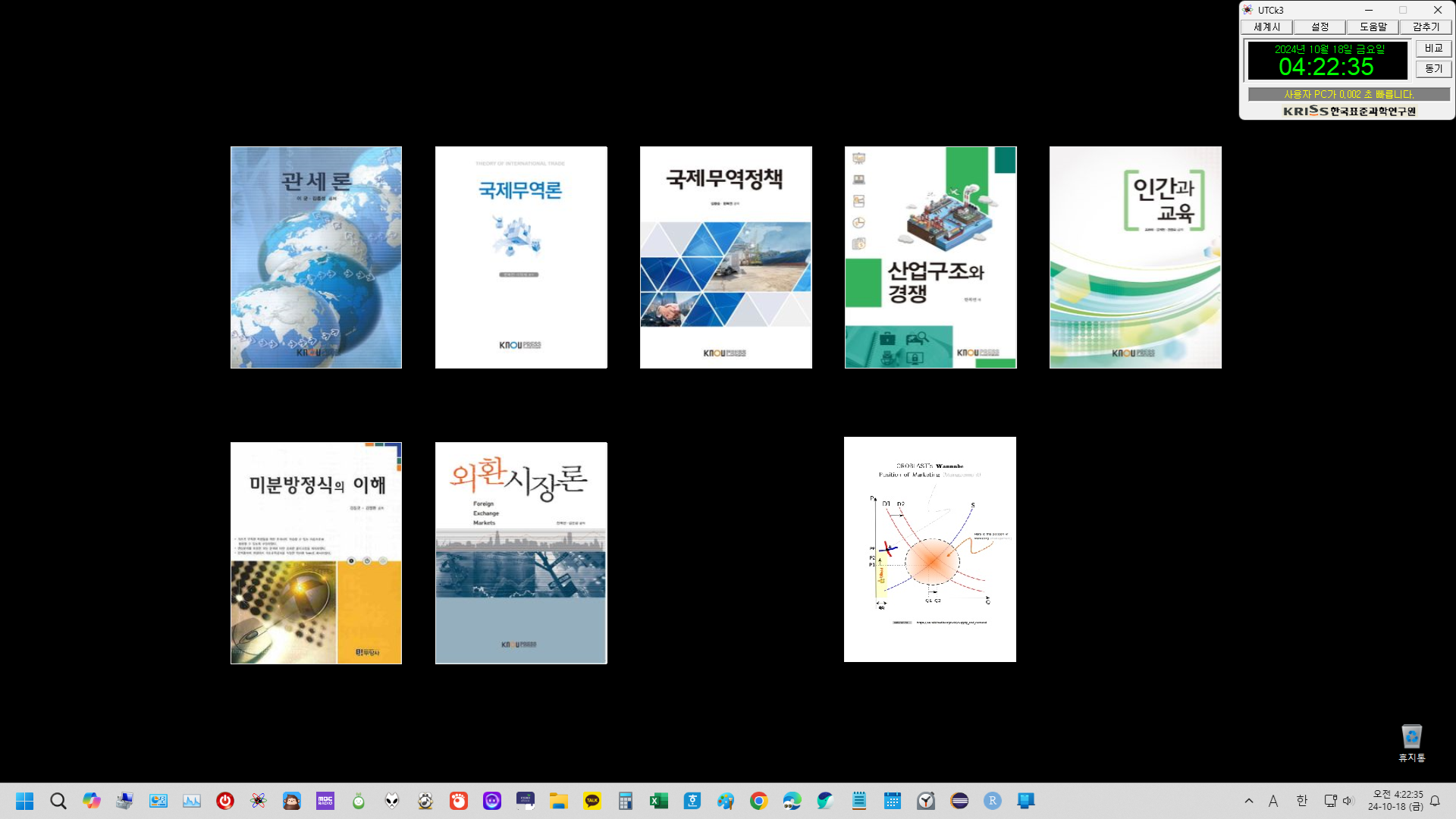Open the 도움말 menu in UTCk3
The width and height of the screenshot is (1456, 819).
point(1373,27)
